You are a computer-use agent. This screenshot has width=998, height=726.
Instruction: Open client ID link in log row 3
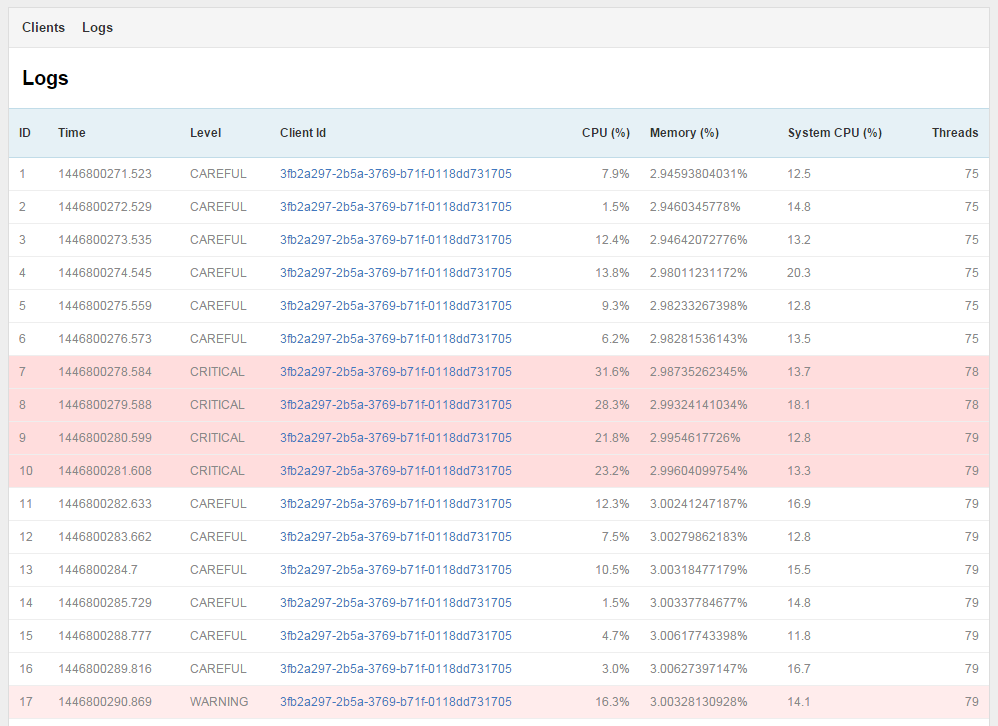click(396, 240)
